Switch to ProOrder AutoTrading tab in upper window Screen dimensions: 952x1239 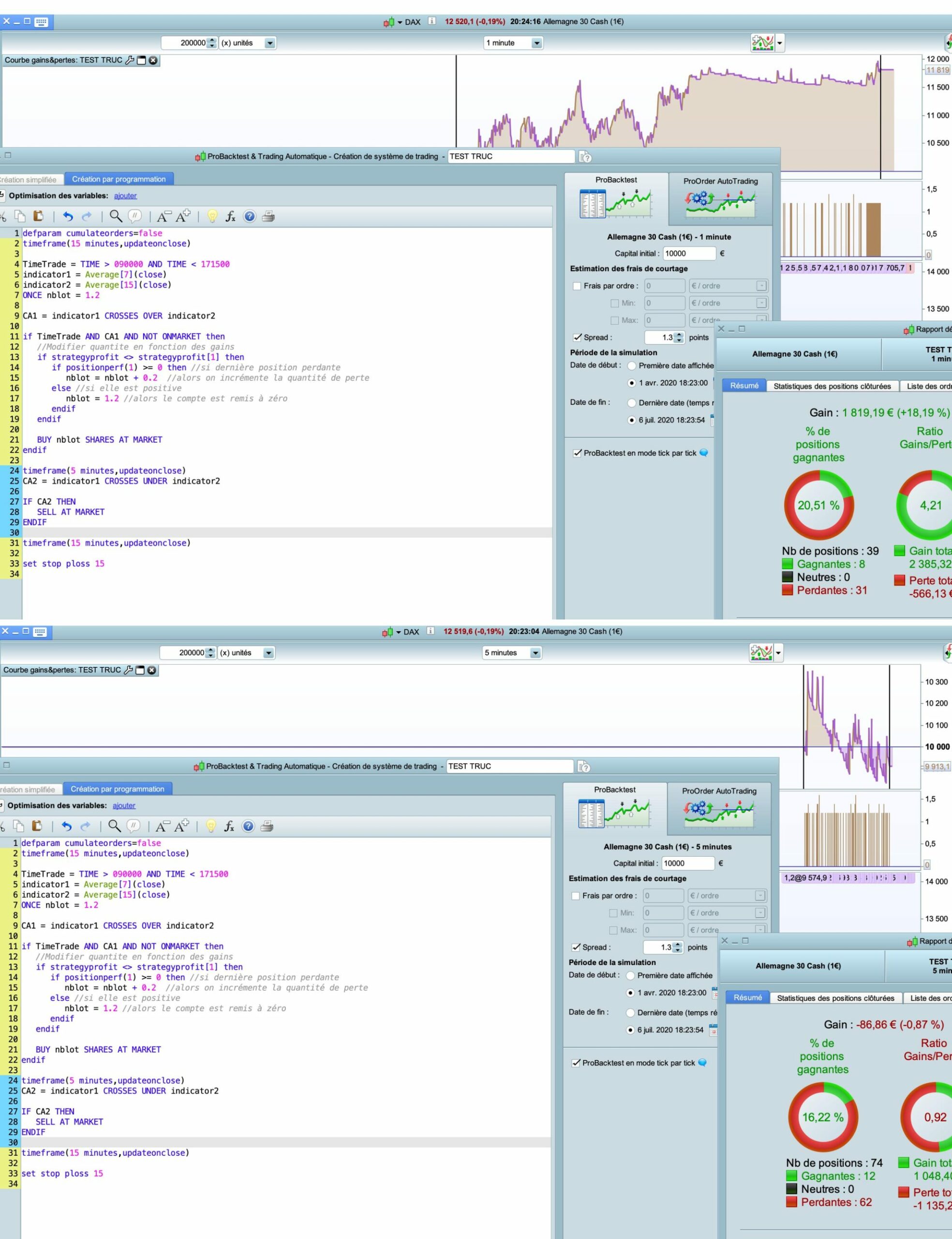pos(720,197)
